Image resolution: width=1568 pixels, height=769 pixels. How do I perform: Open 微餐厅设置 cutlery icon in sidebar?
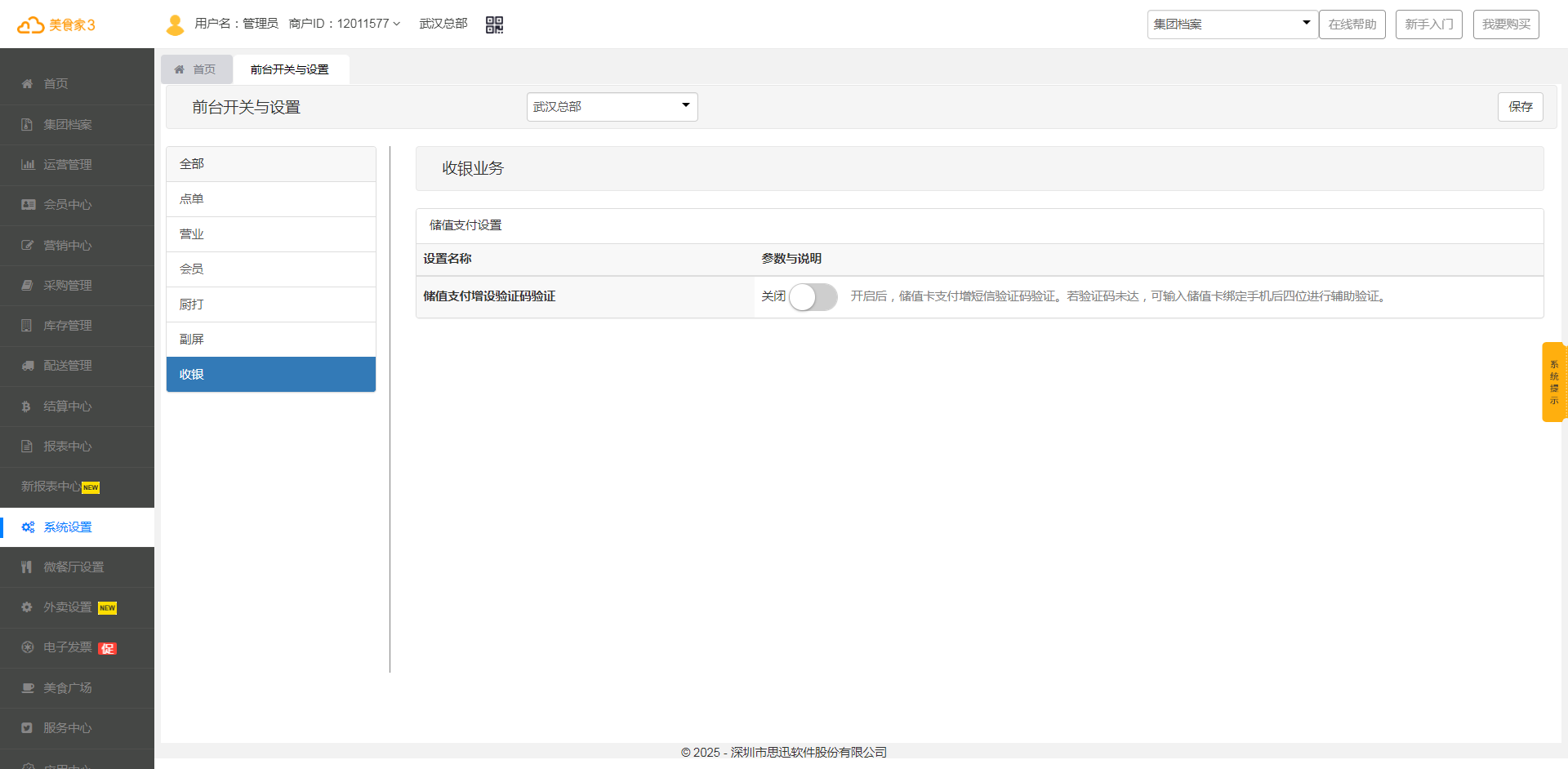coord(27,567)
